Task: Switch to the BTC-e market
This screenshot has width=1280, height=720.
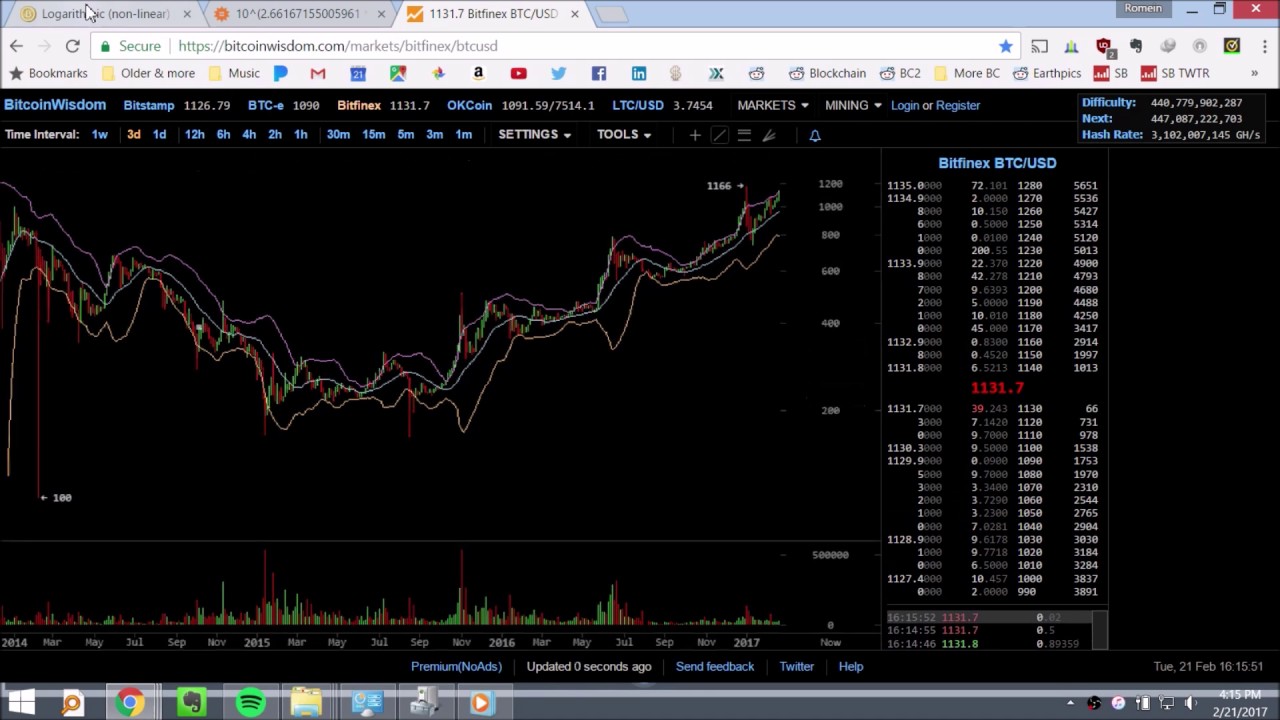Action: (283, 105)
